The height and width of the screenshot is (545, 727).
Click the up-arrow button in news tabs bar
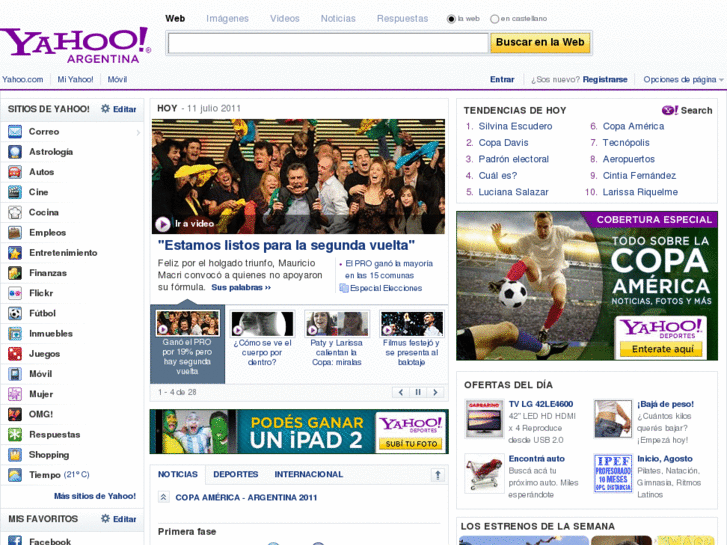tap(437, 474)
